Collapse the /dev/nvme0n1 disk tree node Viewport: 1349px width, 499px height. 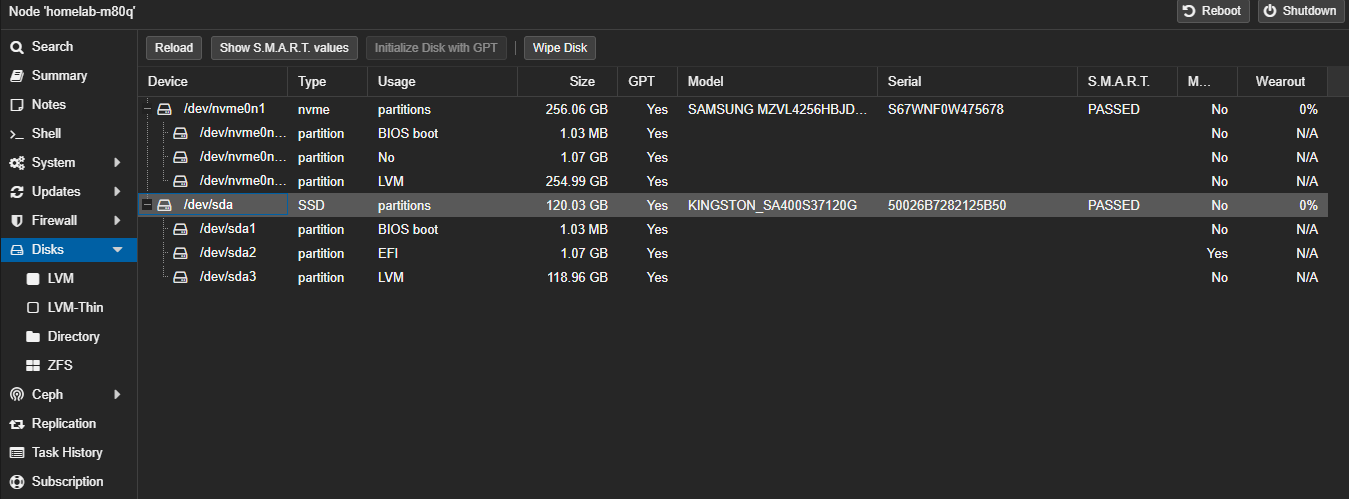[x=148, y=109]
